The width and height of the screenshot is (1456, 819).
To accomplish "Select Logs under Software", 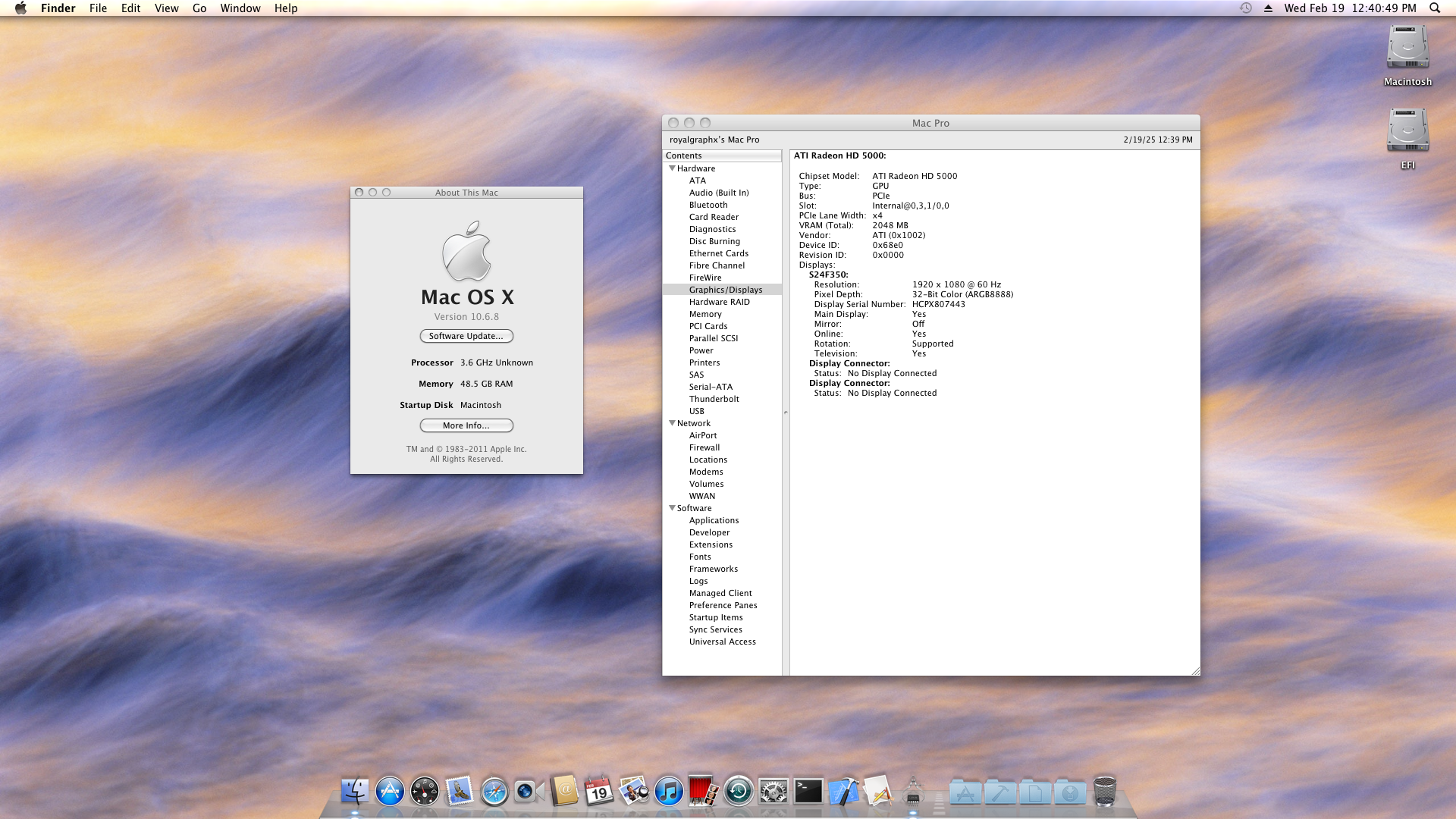I will 722,581.
